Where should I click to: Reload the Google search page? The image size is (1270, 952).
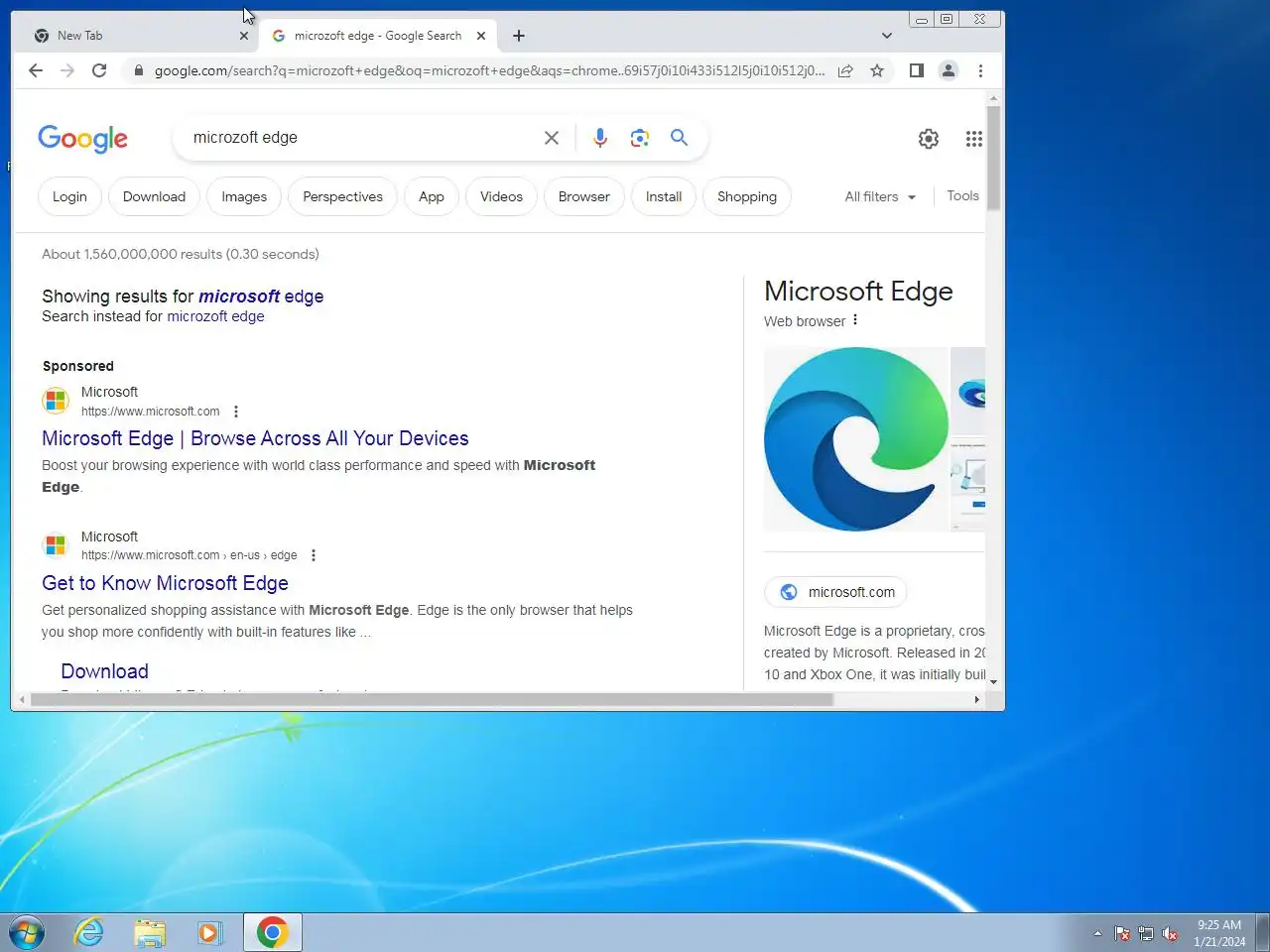(99, 70)
